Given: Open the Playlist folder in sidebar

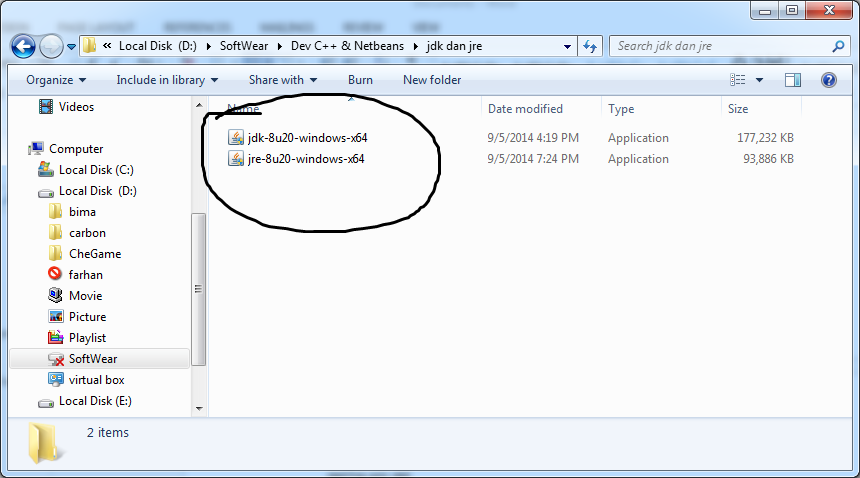Looking at the screenshot, I should [87, 338].
